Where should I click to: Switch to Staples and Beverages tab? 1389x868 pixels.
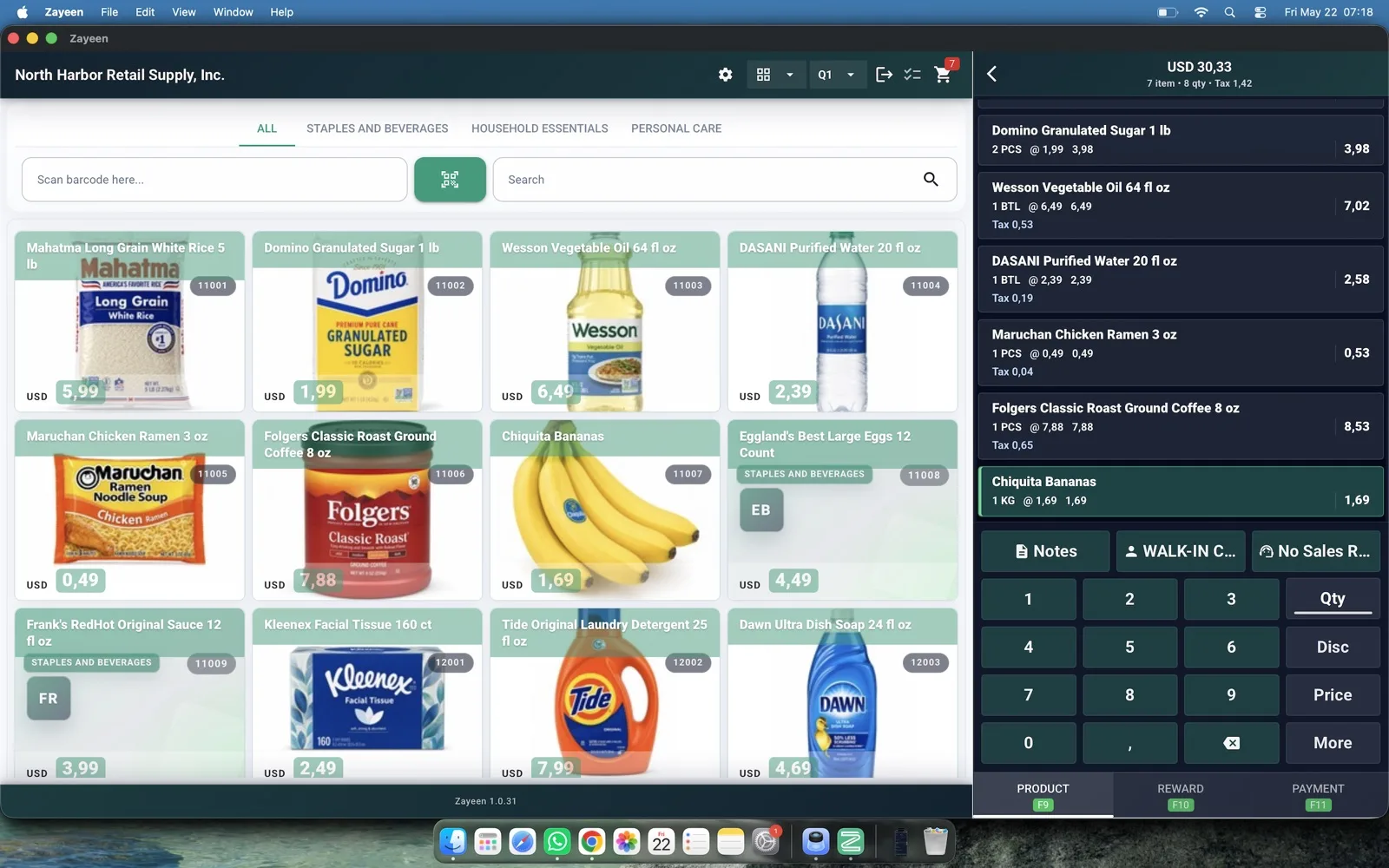click(377, 128)
